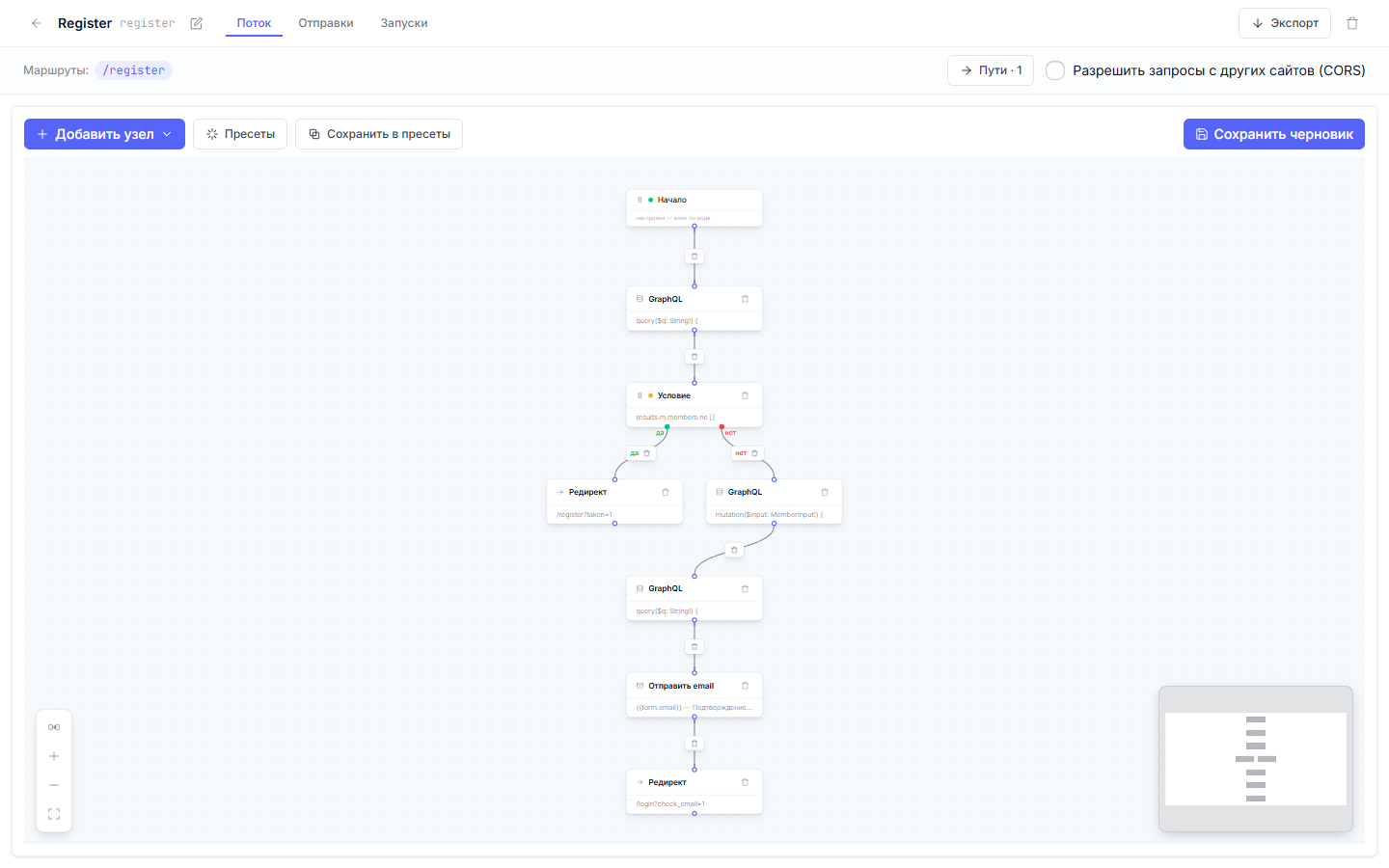Select the Условие node title

point(674,395)
